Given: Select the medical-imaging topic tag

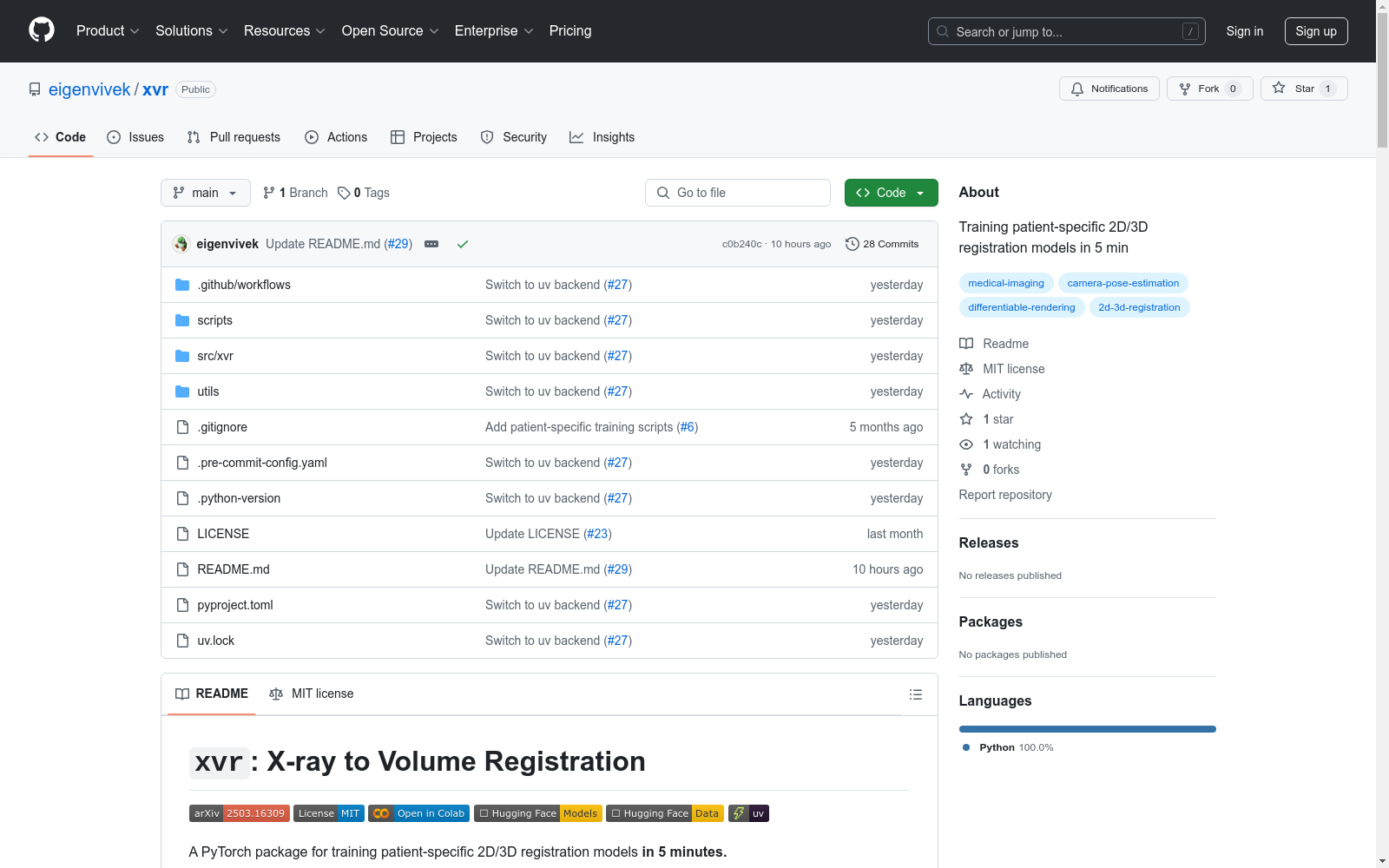Looking at the screenshot, I should click(x=1005, y=283).
